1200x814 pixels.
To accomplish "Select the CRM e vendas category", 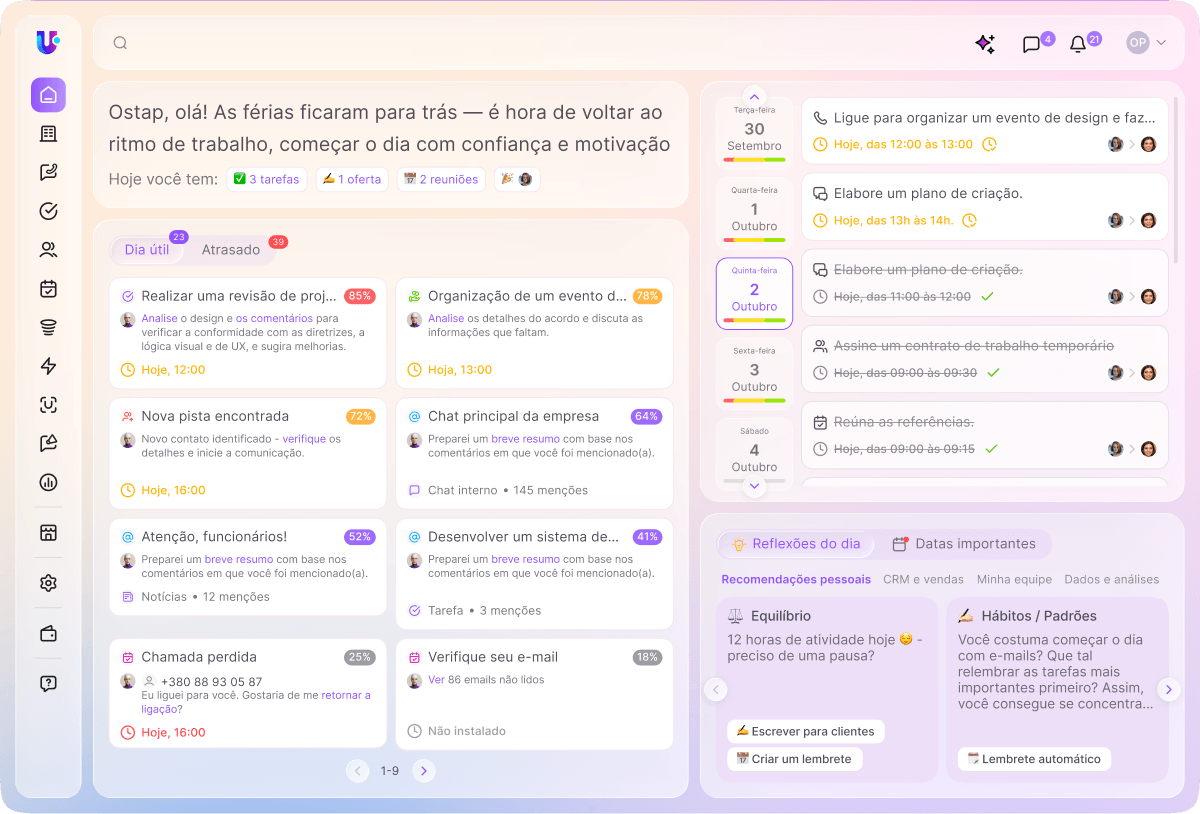I will (923, 579).
